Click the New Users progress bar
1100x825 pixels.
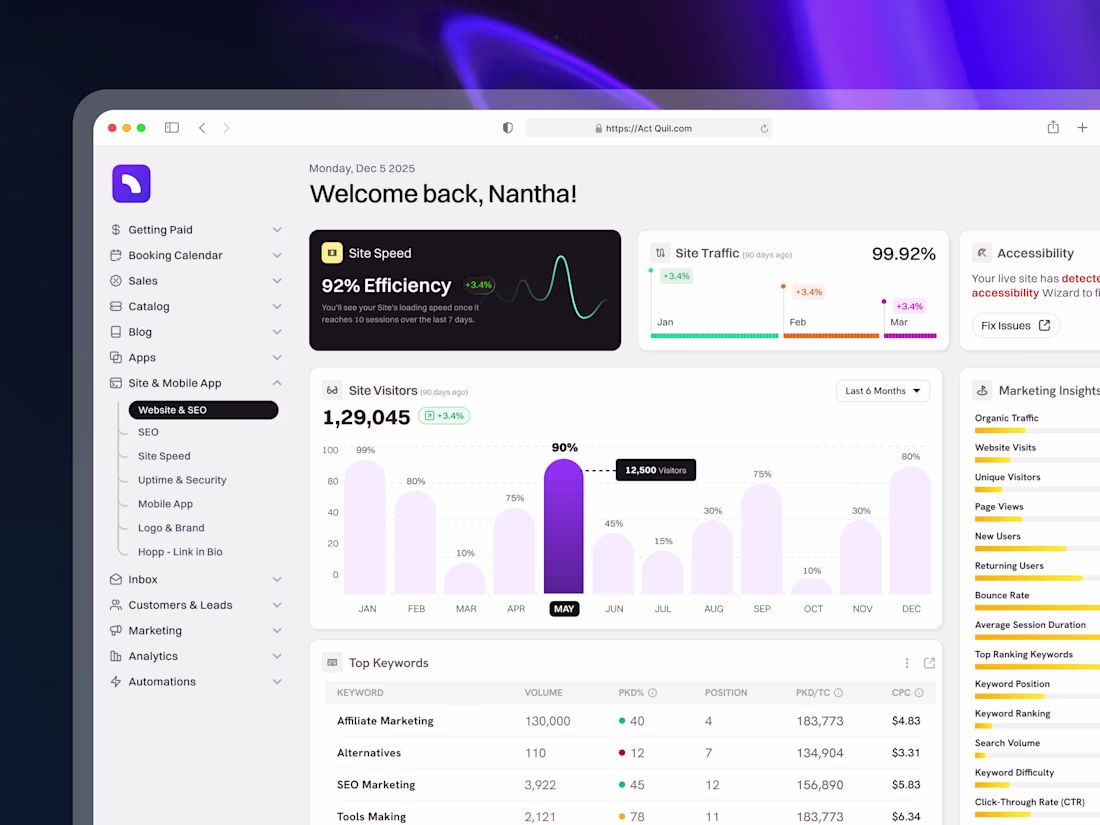[x=1037, y=549]
